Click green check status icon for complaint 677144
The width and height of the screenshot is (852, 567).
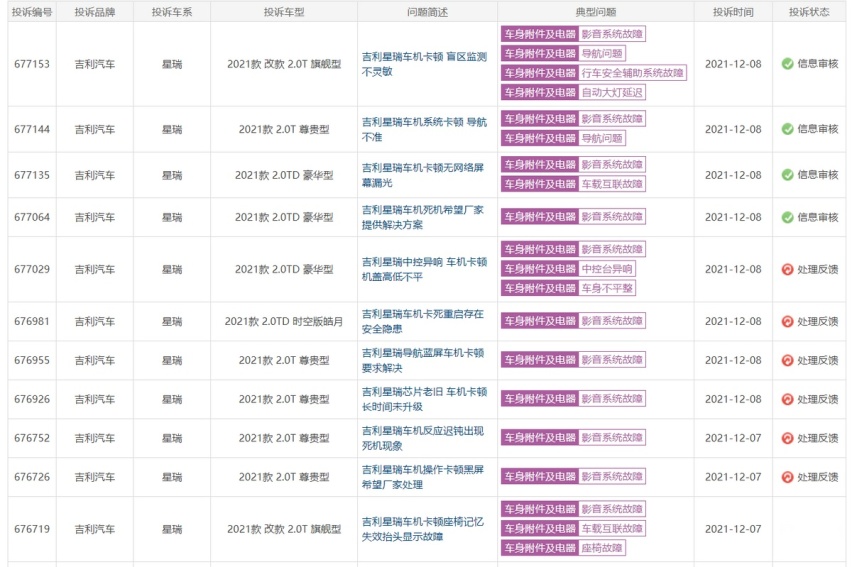click(x=787, y=129)
